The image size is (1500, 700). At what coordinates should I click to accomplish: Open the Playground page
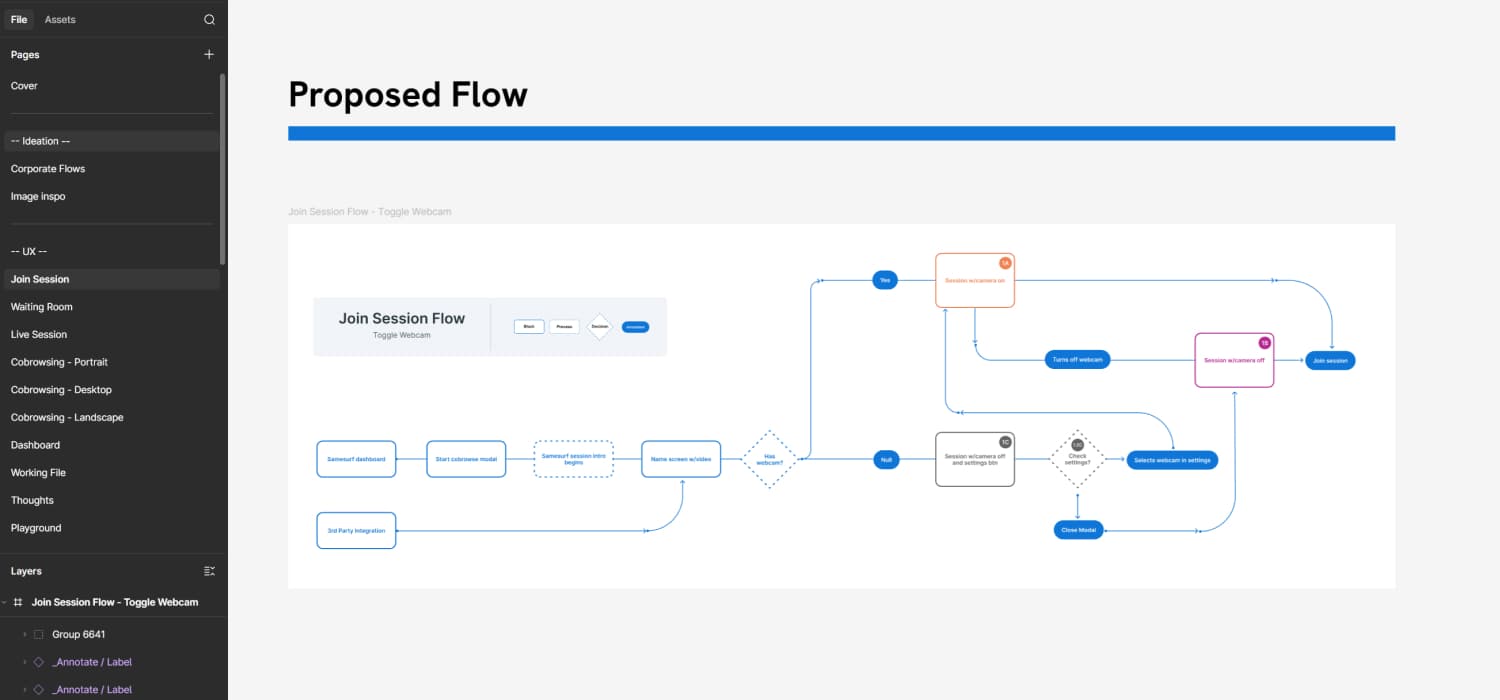(x=35, y=527)
